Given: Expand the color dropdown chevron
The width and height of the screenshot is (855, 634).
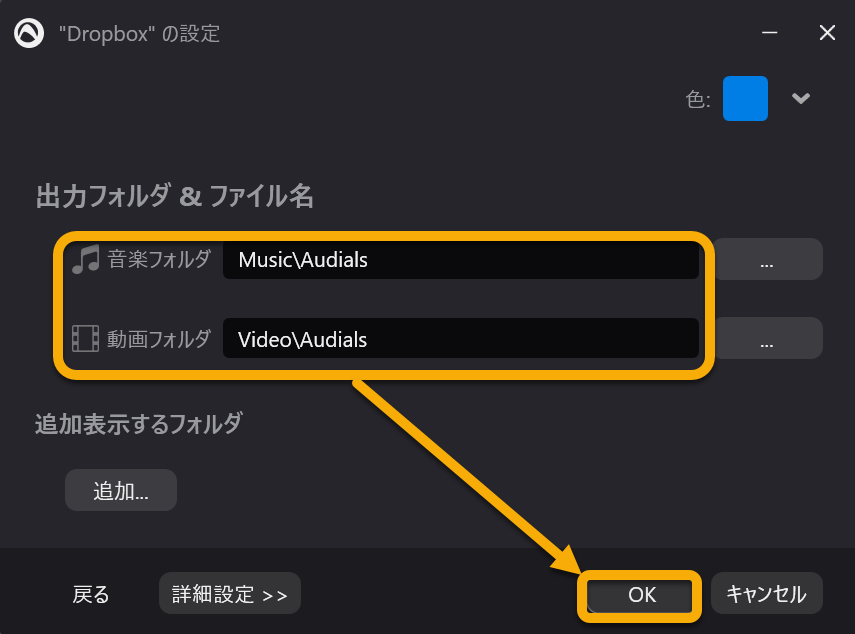Looking at the screenshot, I should pyautogui.click(x=800, y=98).
